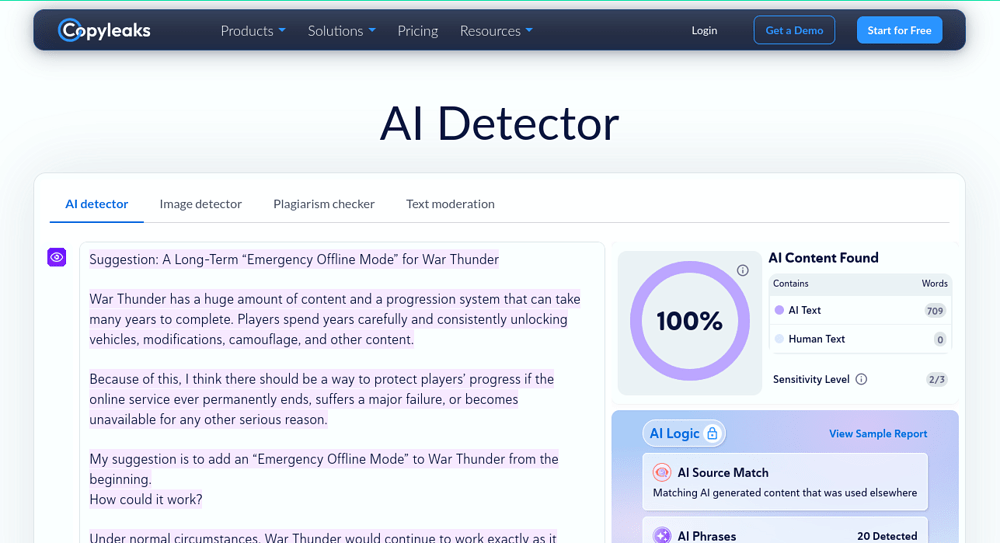Viewport: 1000px width, 543px height.
Task: Click the Human Text color dot
Action: click(x=779, y=339)
